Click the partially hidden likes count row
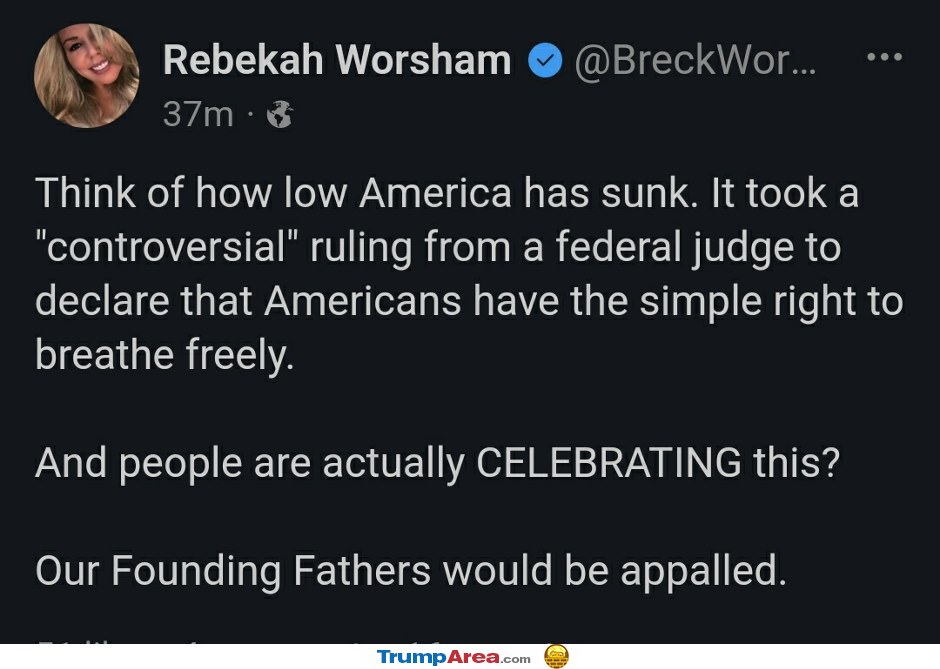Viewport: 940px width, 669px height. 240,641
